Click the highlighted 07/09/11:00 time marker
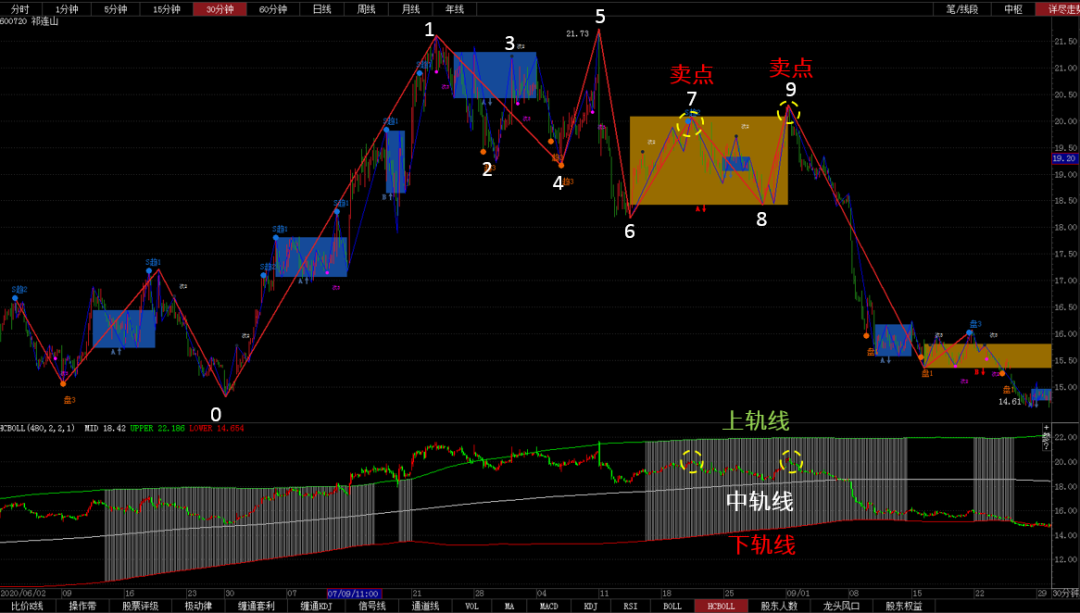The image size is (1080, 613). pyautogui.click(x=352, y=593)
